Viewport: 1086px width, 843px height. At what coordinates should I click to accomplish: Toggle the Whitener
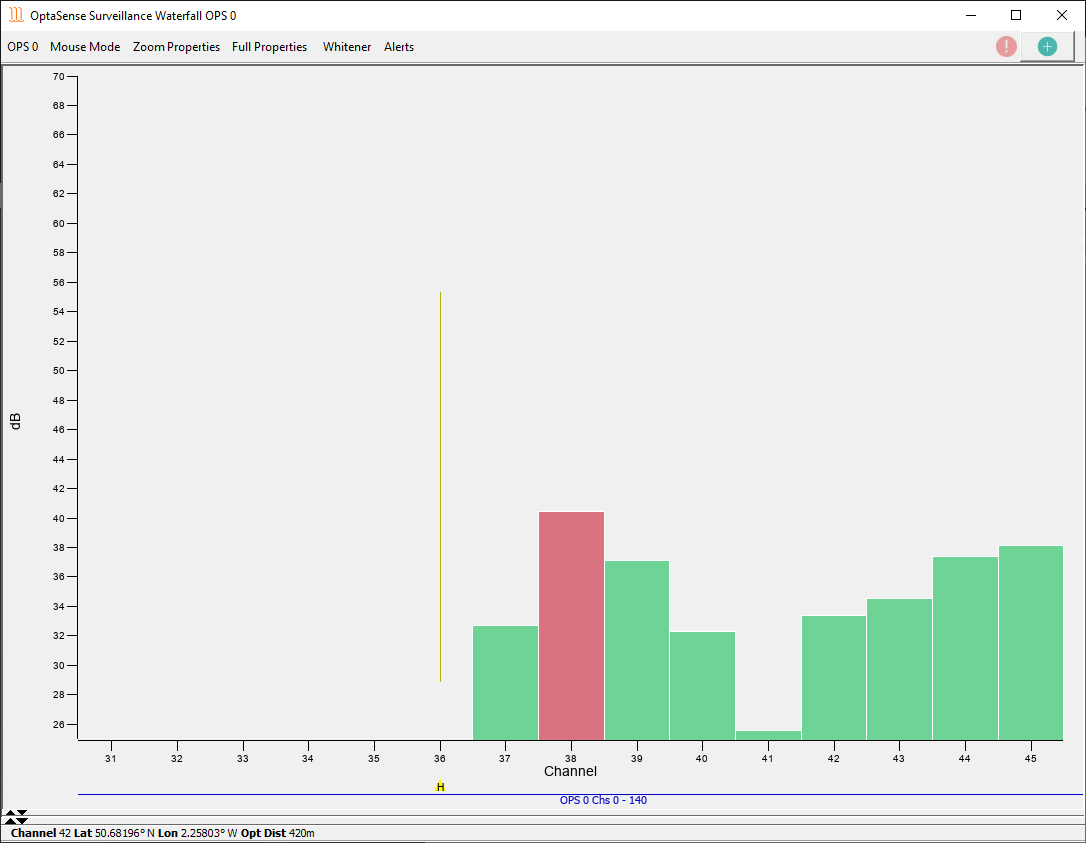coord(347,47)
